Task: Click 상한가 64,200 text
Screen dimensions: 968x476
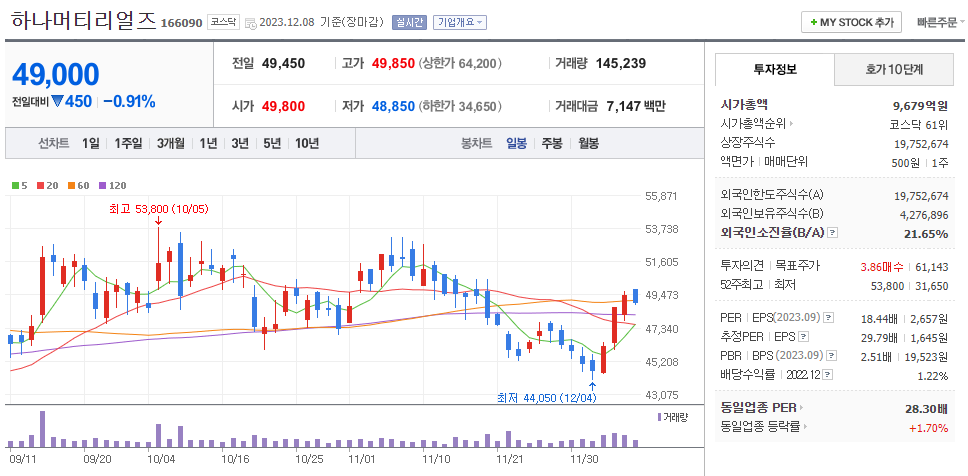Action: 460,63
